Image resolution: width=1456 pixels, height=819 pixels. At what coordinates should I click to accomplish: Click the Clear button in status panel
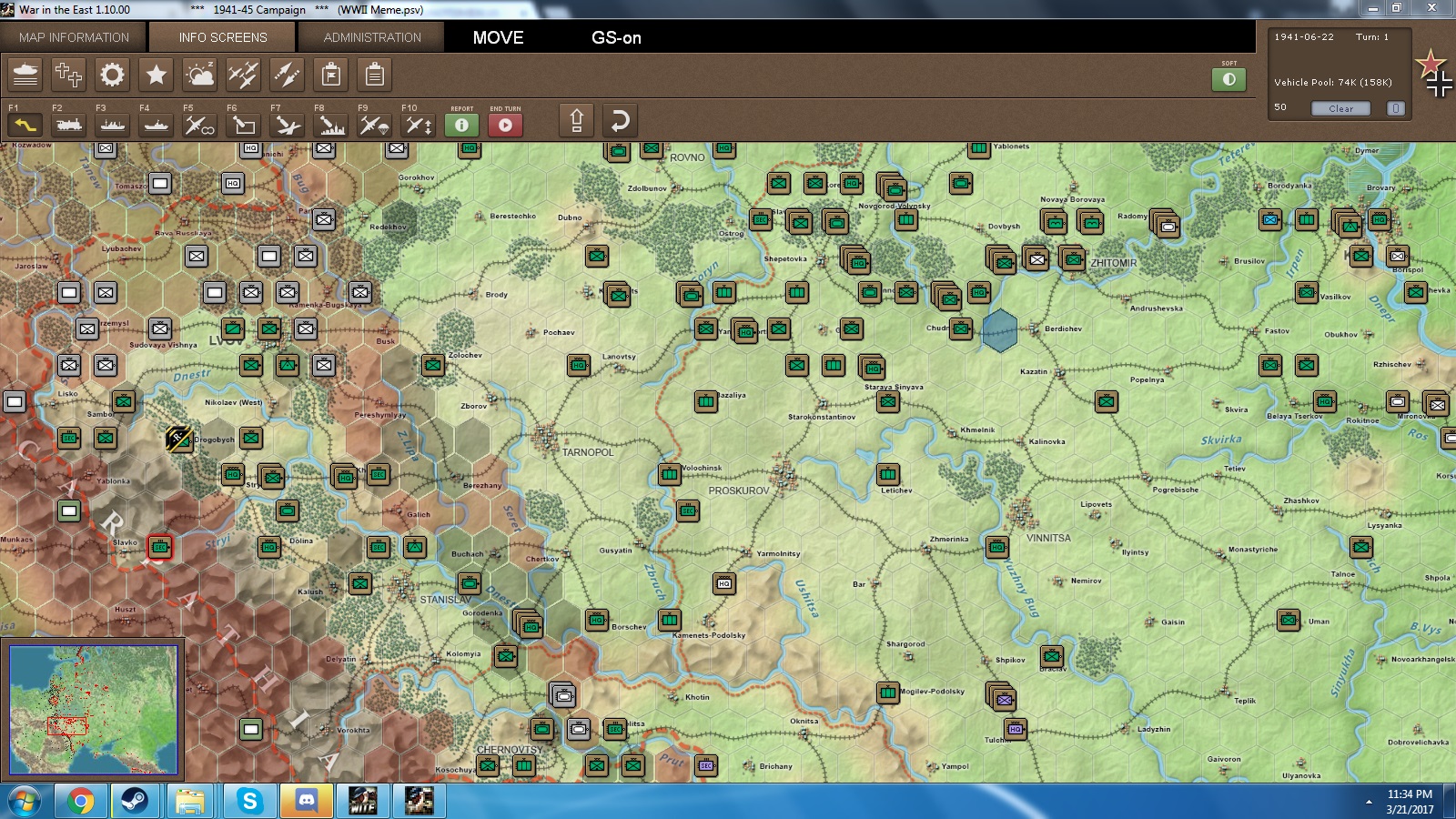point(1340,108)
